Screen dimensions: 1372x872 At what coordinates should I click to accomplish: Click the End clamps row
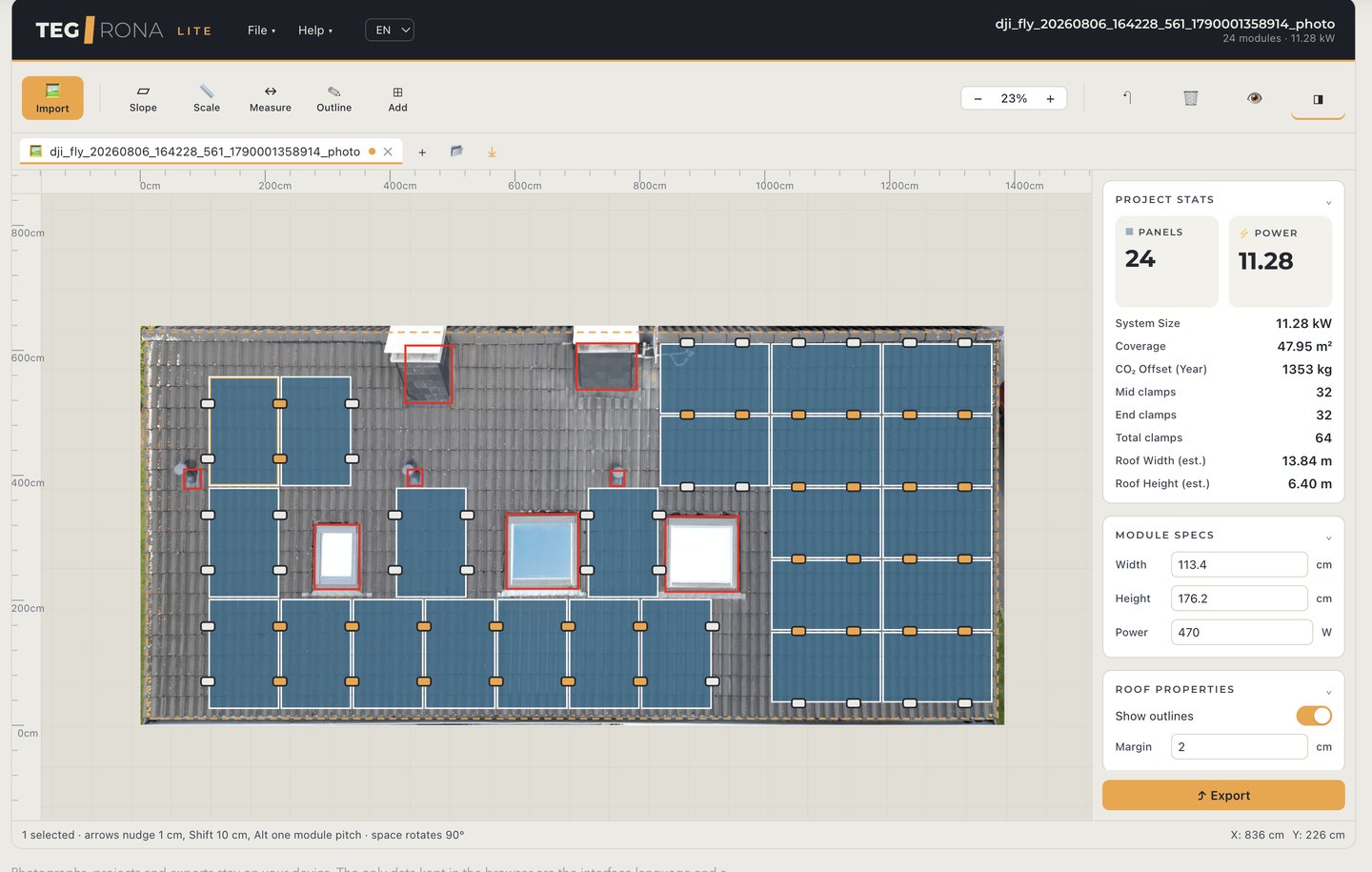(1223, 415)
